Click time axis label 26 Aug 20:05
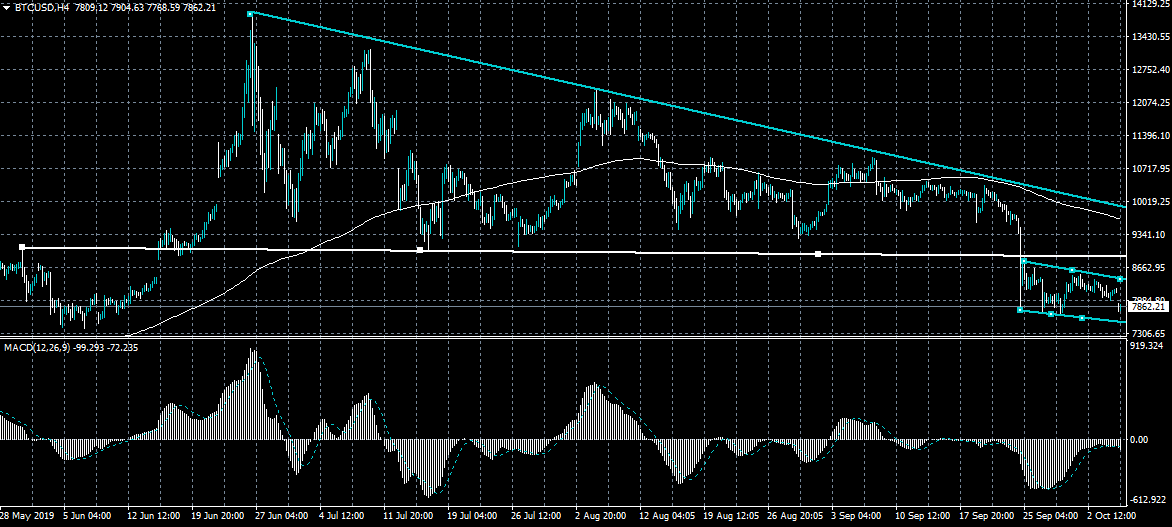1172x527 pixels. (x=793, y=516)
